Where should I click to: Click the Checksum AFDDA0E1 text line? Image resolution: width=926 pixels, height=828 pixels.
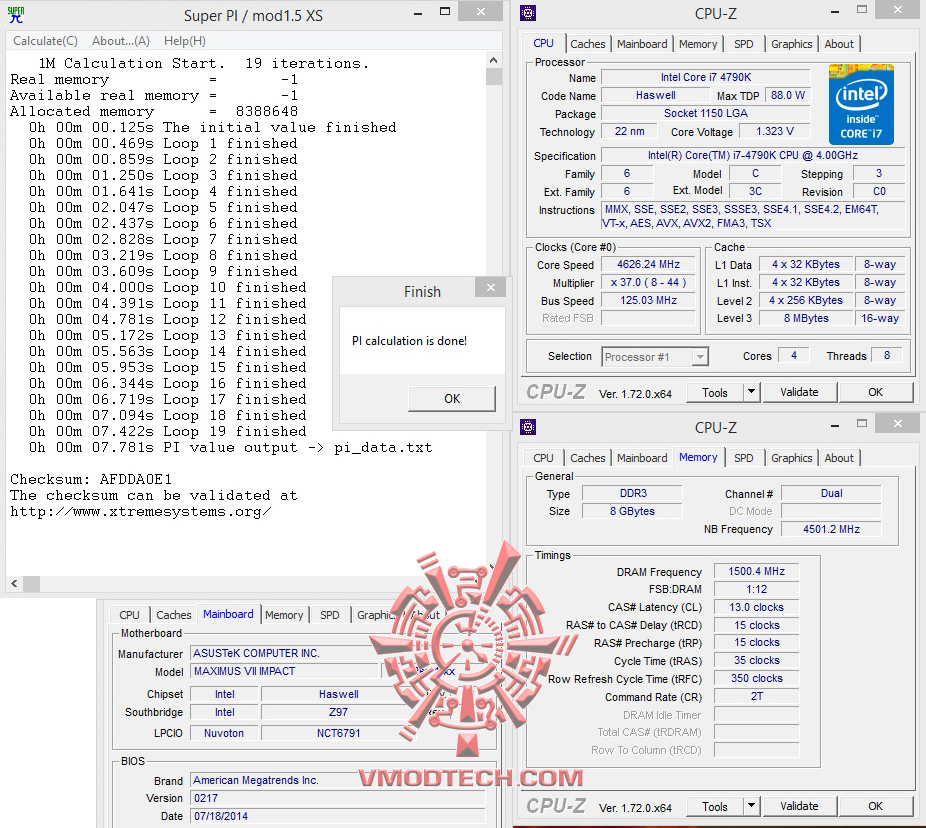91,480
